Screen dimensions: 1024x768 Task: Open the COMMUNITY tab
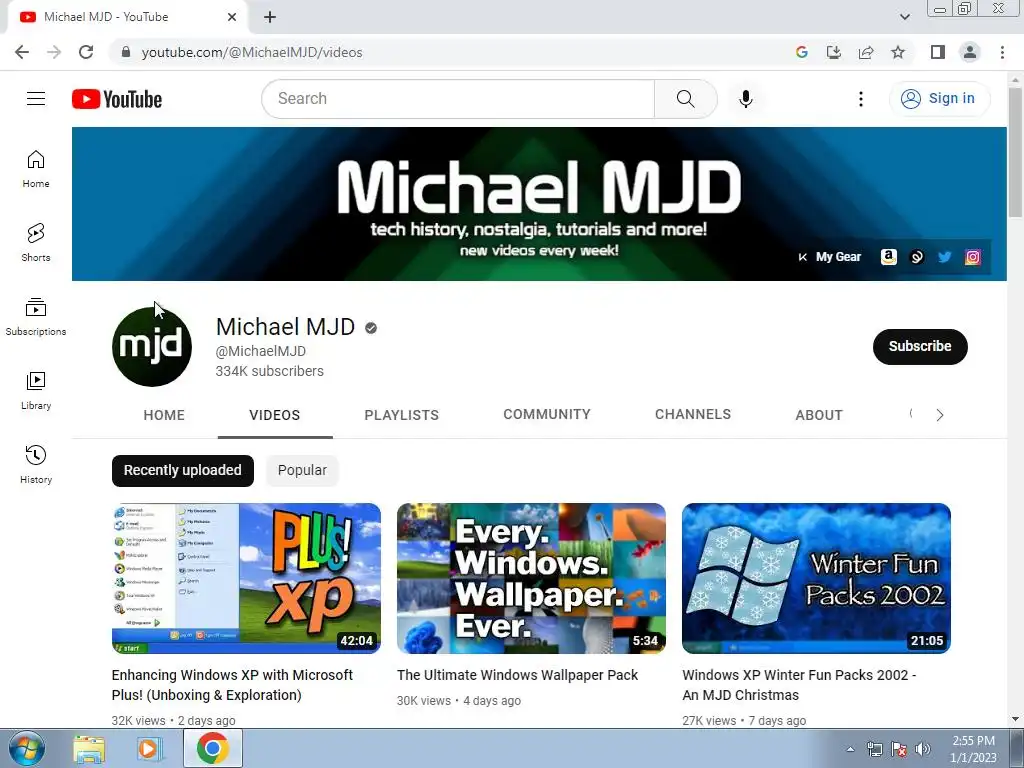tap(547, 415)
